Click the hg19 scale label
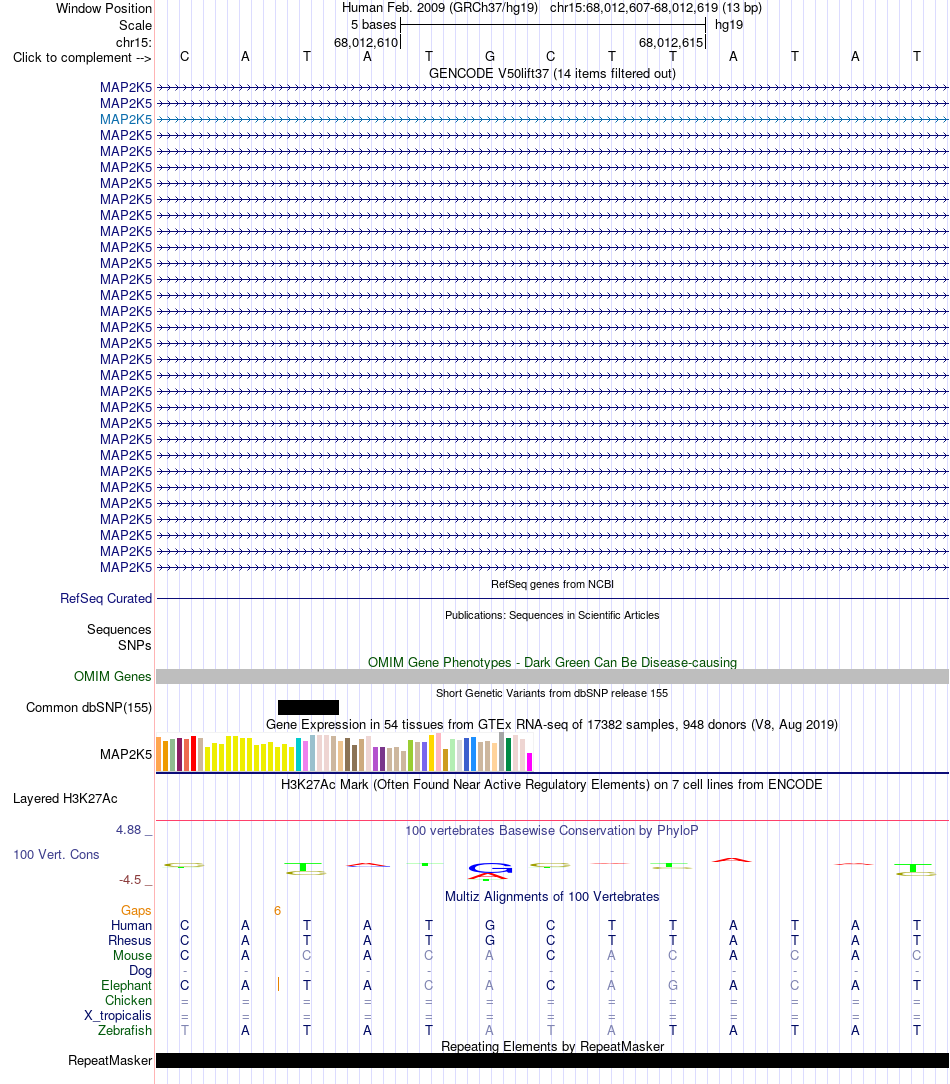 point(729,25)
